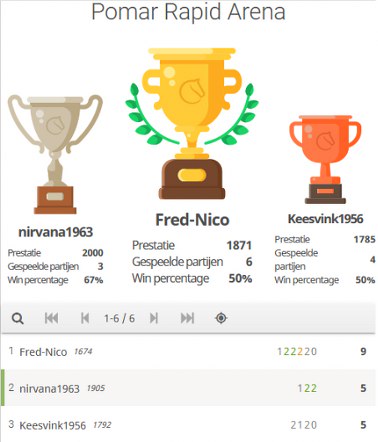This screenshot has height=442, width=378.
Task: Open Keesvink1956 podium profile name
Action: pyautogui.click(x=325, y=219)
